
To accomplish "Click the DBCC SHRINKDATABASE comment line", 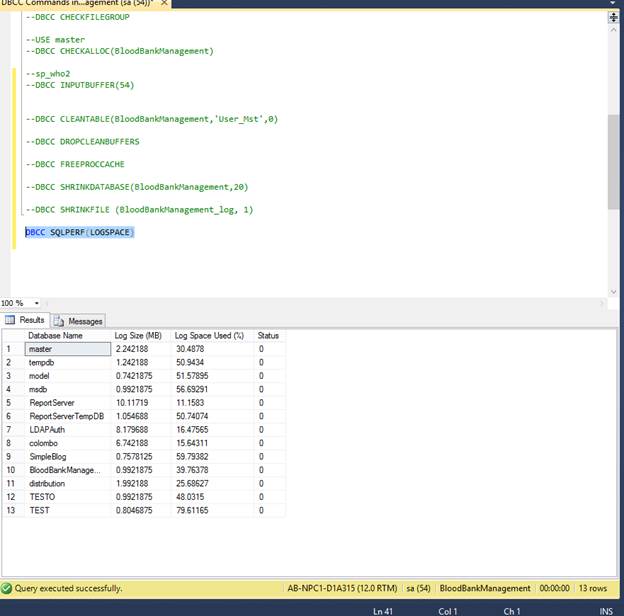I will 137,187.
